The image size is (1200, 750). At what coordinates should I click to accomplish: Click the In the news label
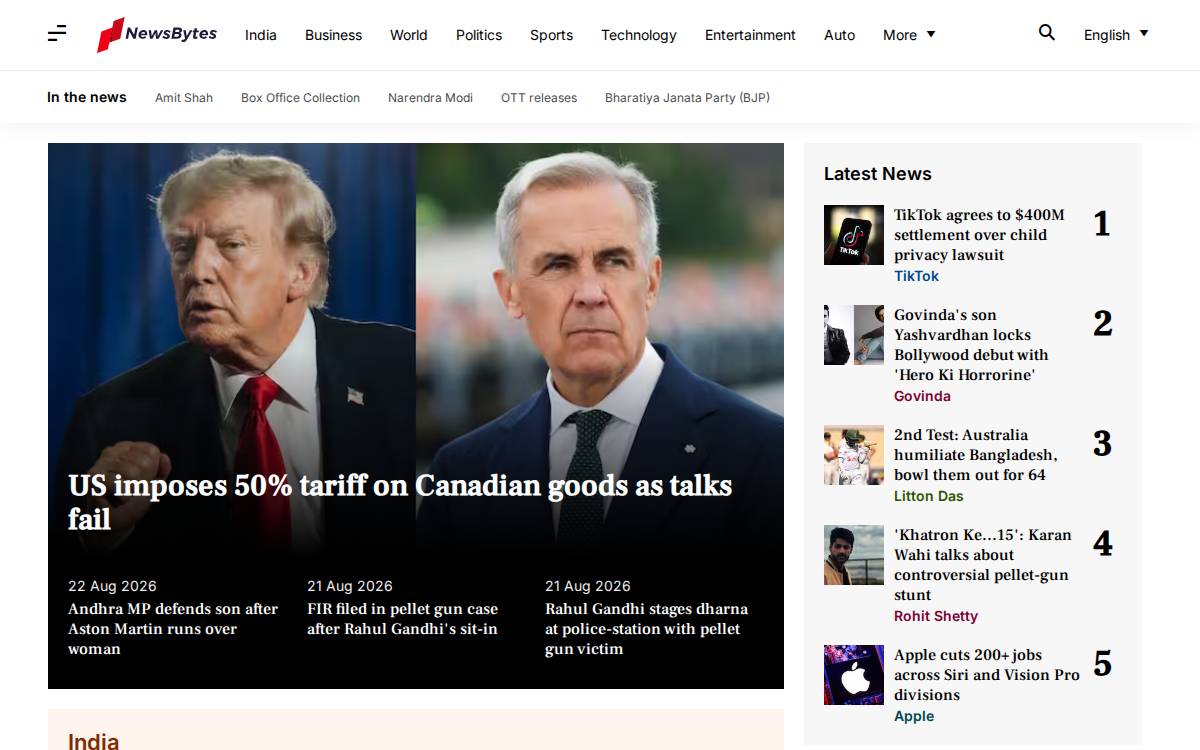tap(87, 97)
